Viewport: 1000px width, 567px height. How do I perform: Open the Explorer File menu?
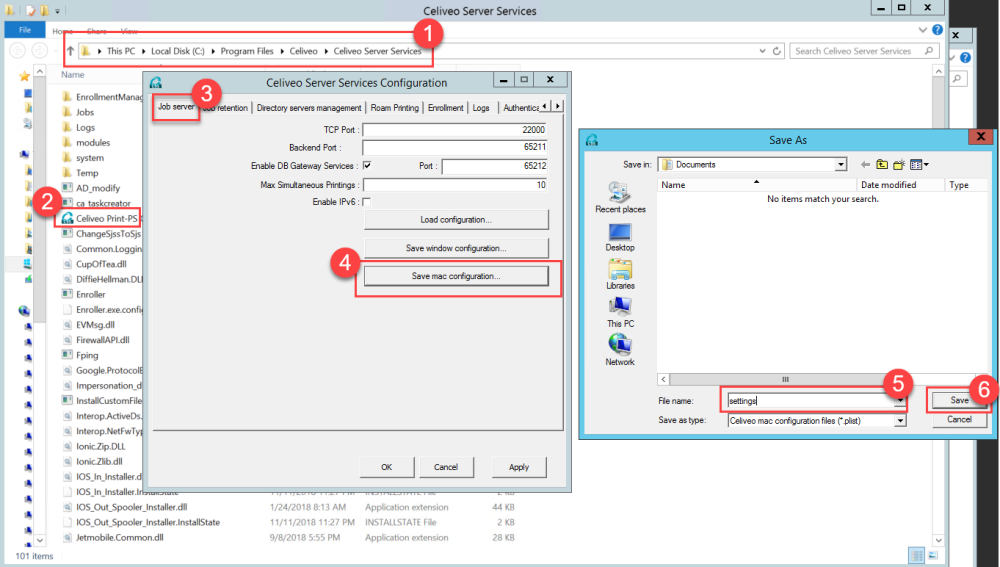(x=25, y=30)
